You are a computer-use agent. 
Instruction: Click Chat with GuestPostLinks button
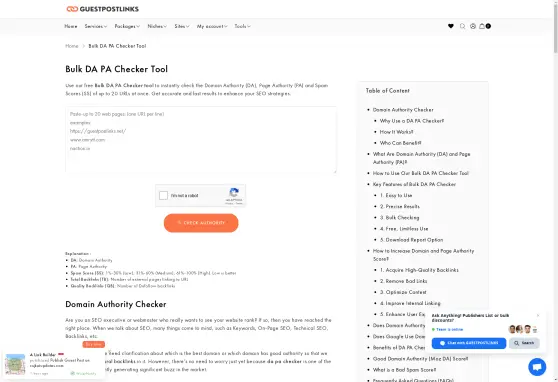[469, 343]
